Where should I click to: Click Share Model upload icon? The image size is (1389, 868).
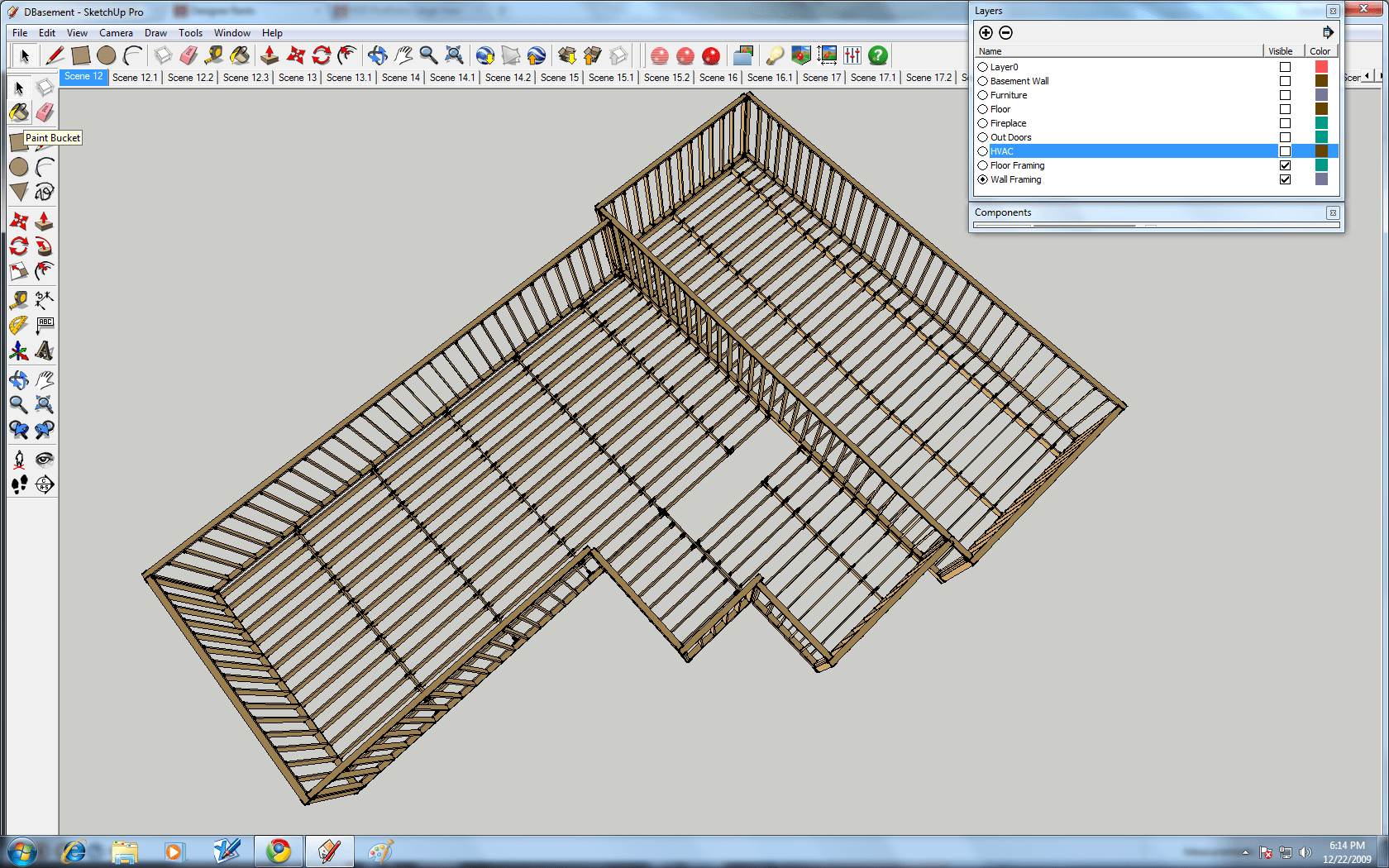coord(592,55)
